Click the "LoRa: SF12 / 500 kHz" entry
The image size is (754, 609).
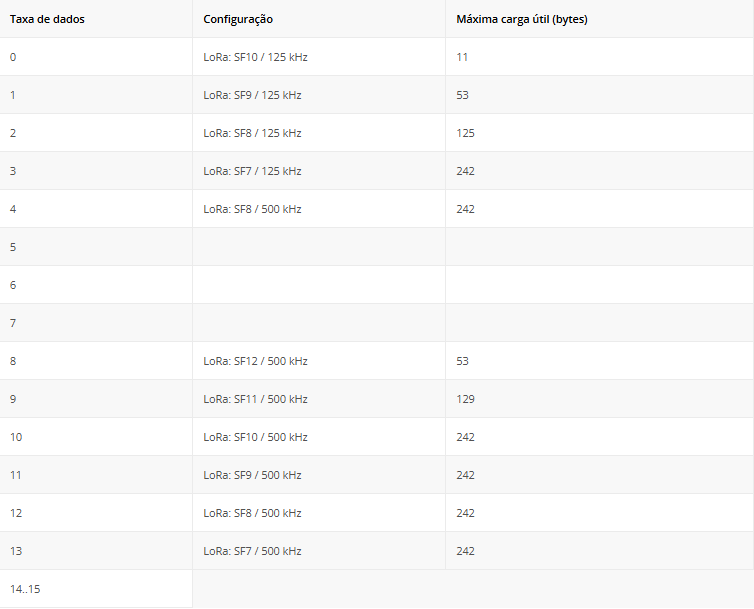(255, 361)
